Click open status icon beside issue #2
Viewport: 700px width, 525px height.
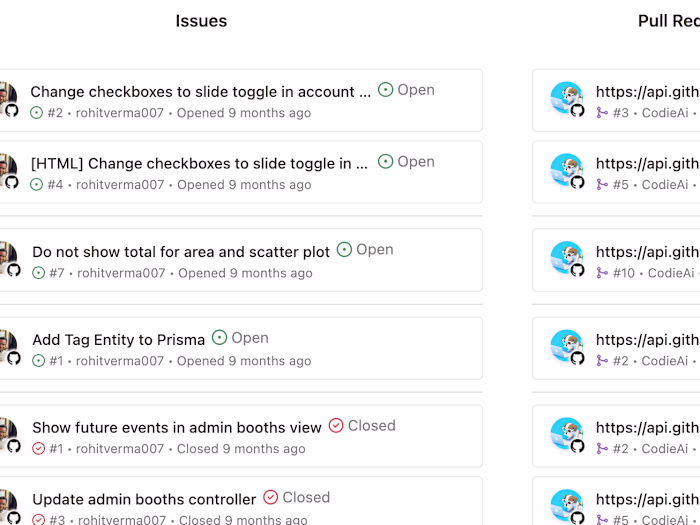pos(37,113)
